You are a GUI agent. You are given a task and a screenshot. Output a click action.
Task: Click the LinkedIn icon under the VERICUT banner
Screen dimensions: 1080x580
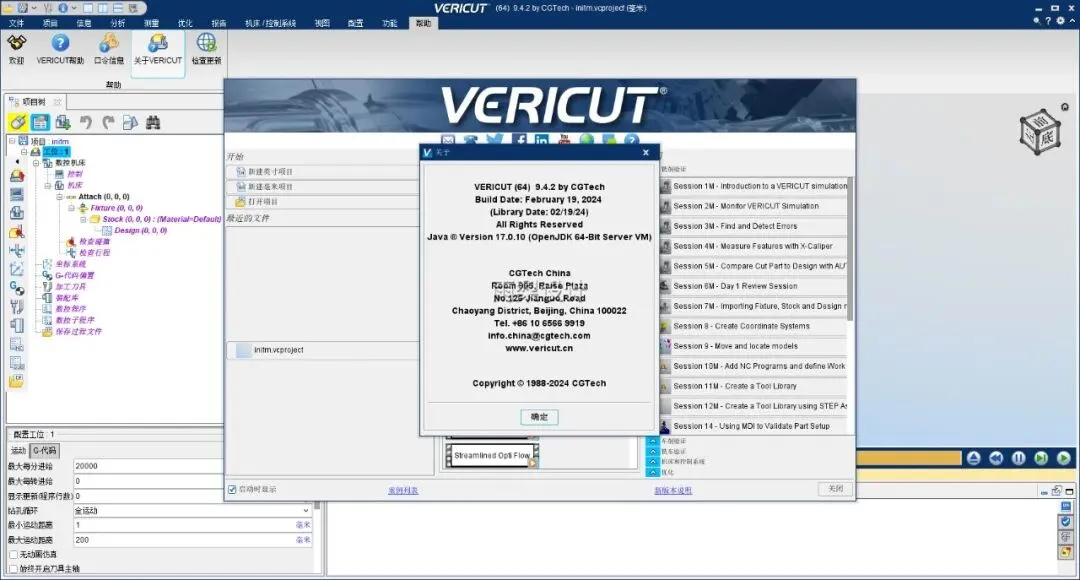pyautogui.click(x=541, y=141)
